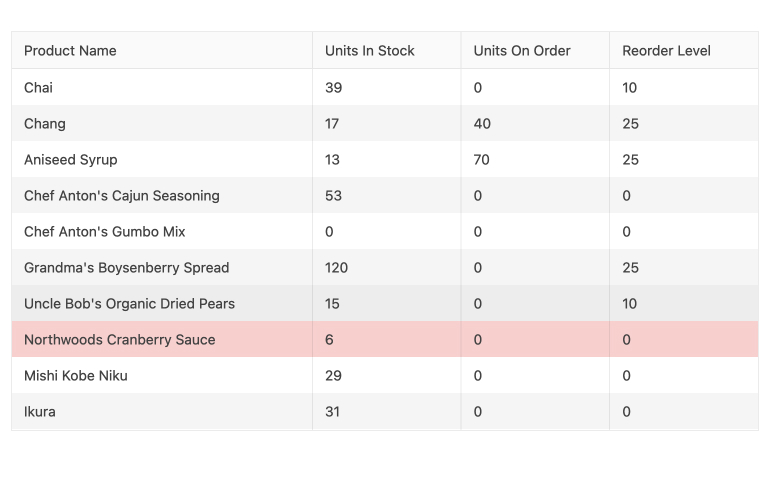Image resolution: width=770 pixels, height=491 pixels.
Task: Click units in stock value 31
Action: [332, 411]
